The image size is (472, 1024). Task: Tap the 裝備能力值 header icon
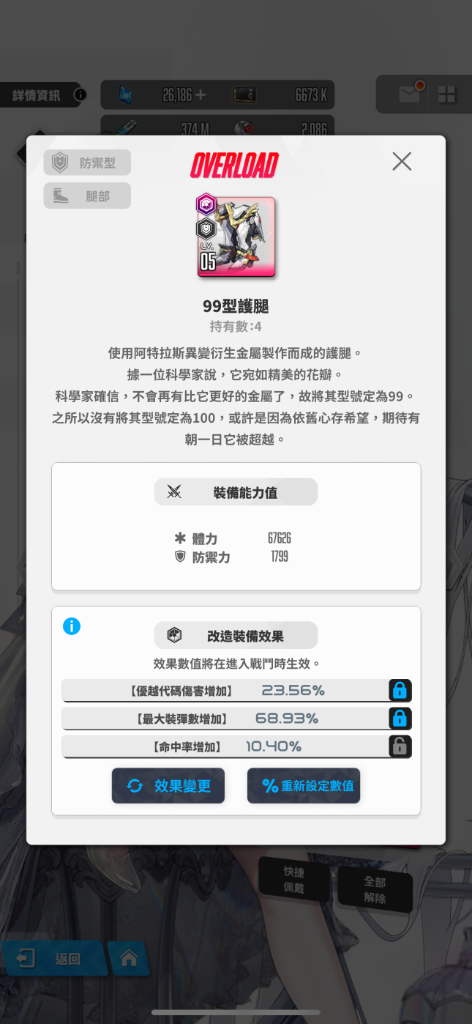[x=174, y=492]
